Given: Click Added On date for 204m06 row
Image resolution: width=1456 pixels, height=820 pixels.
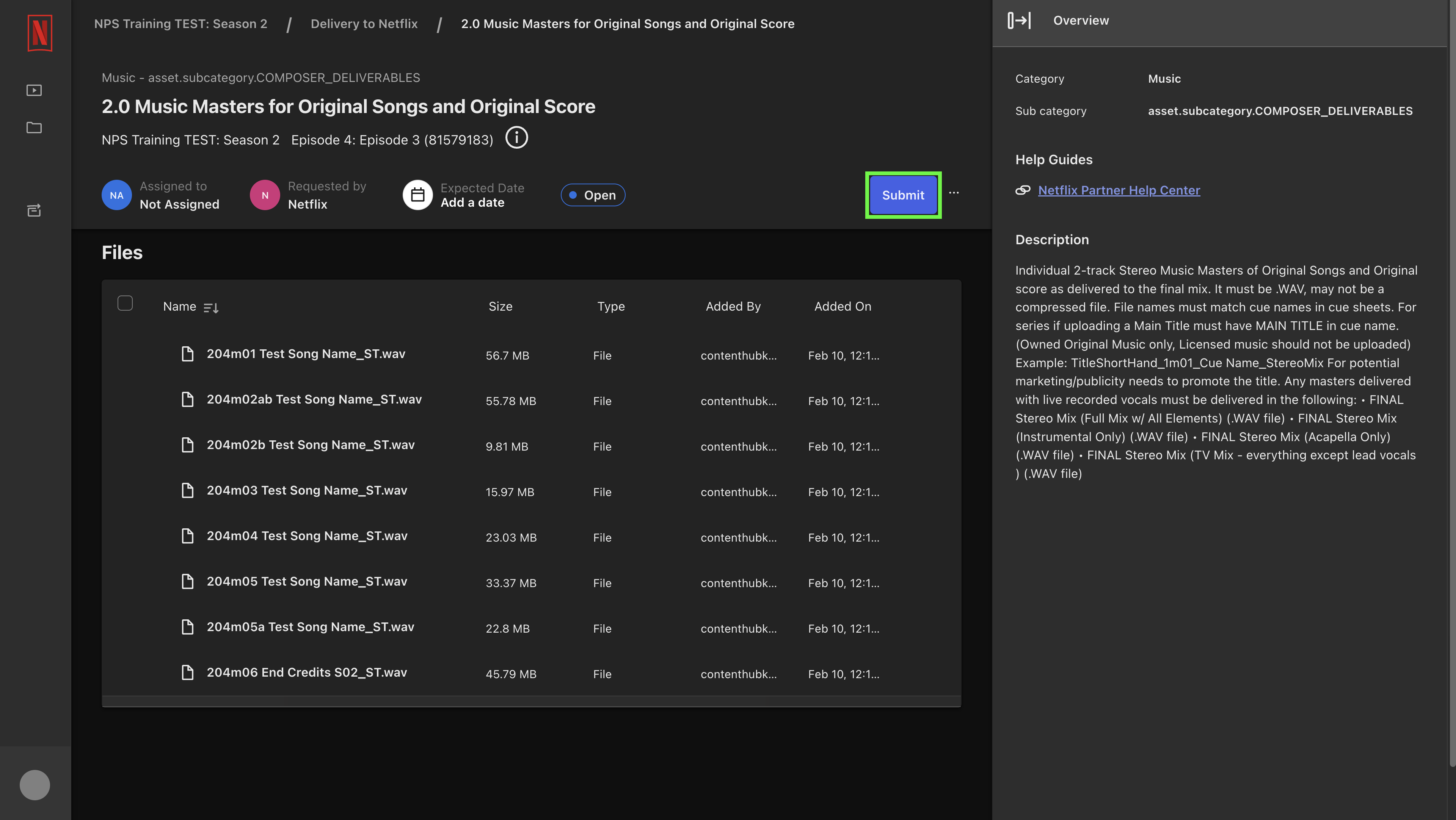Looking at the screenshot, I should tap(843, 674).
